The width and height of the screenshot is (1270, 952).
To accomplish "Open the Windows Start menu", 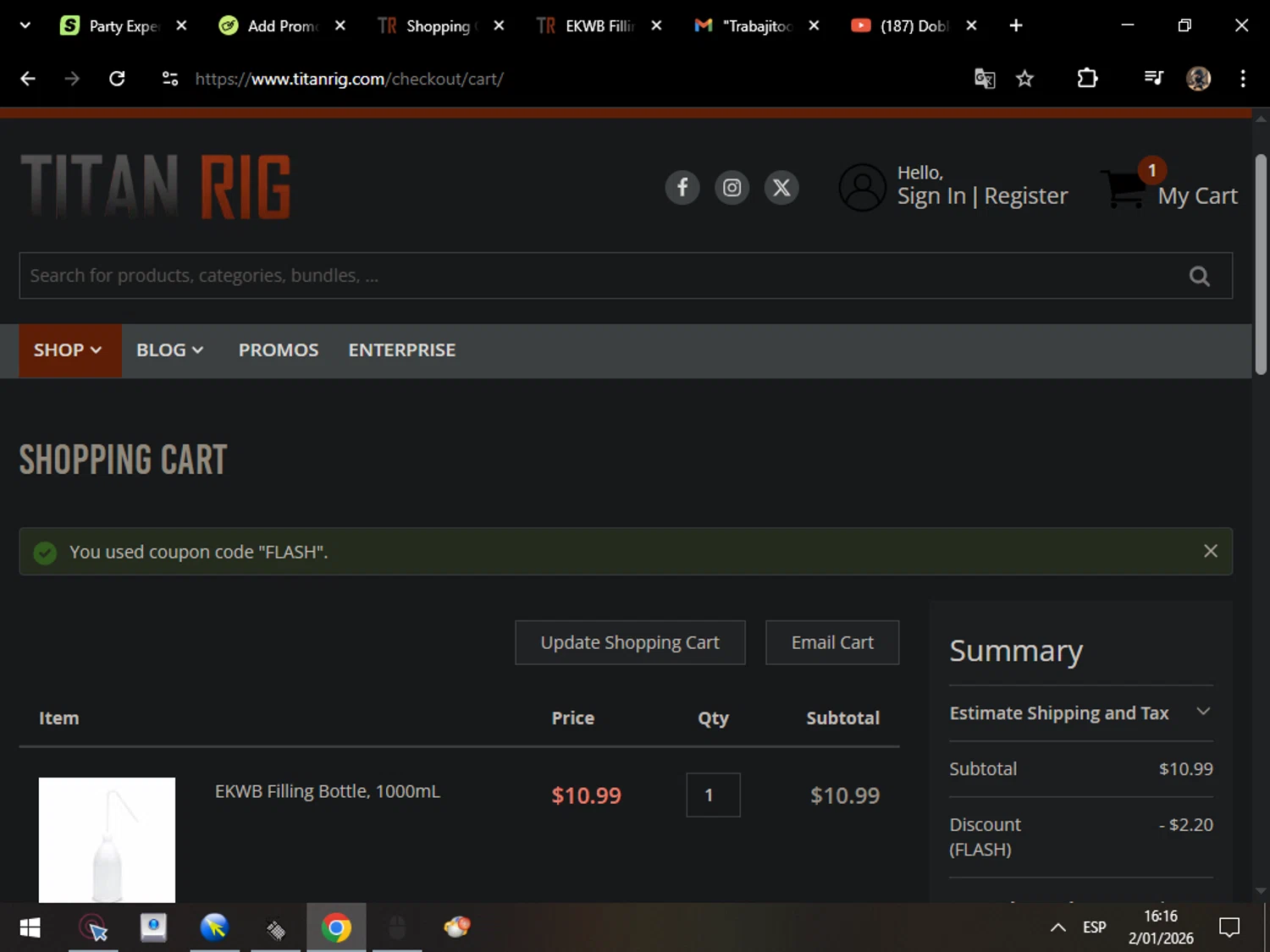I will (x=30, y=928).
